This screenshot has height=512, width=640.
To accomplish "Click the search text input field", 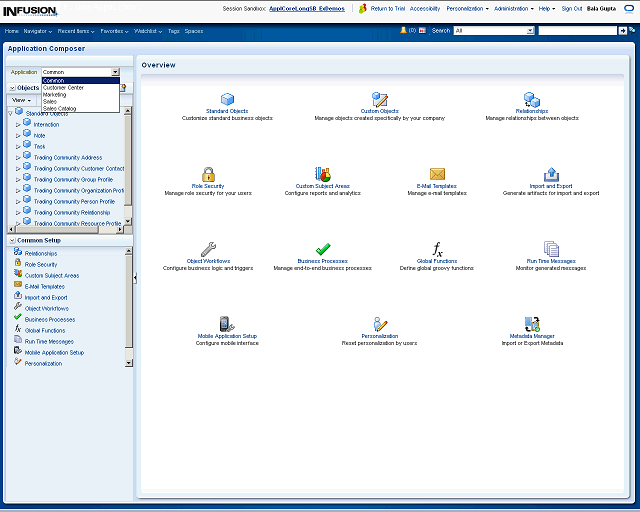I will coord(577,31).
